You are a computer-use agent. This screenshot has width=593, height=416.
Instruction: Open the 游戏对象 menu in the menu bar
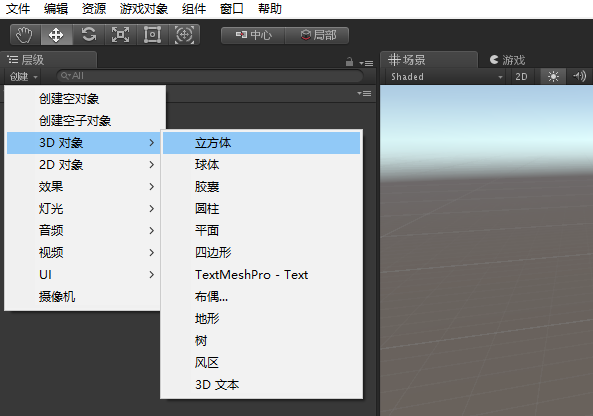pyautogui.click(x=143, y=9)
